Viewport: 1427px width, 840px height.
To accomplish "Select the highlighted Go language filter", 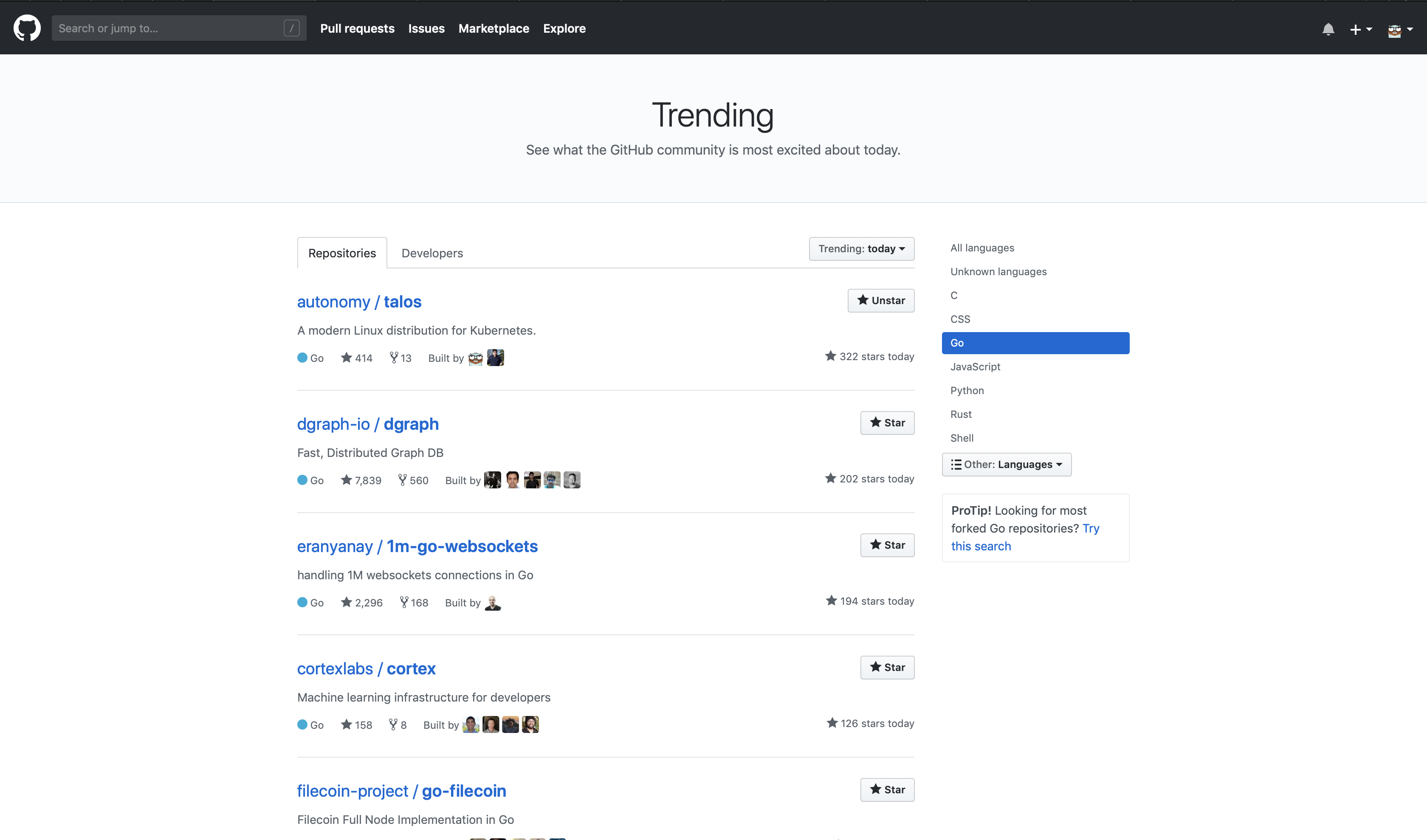I will click(x=1035, y=343).
